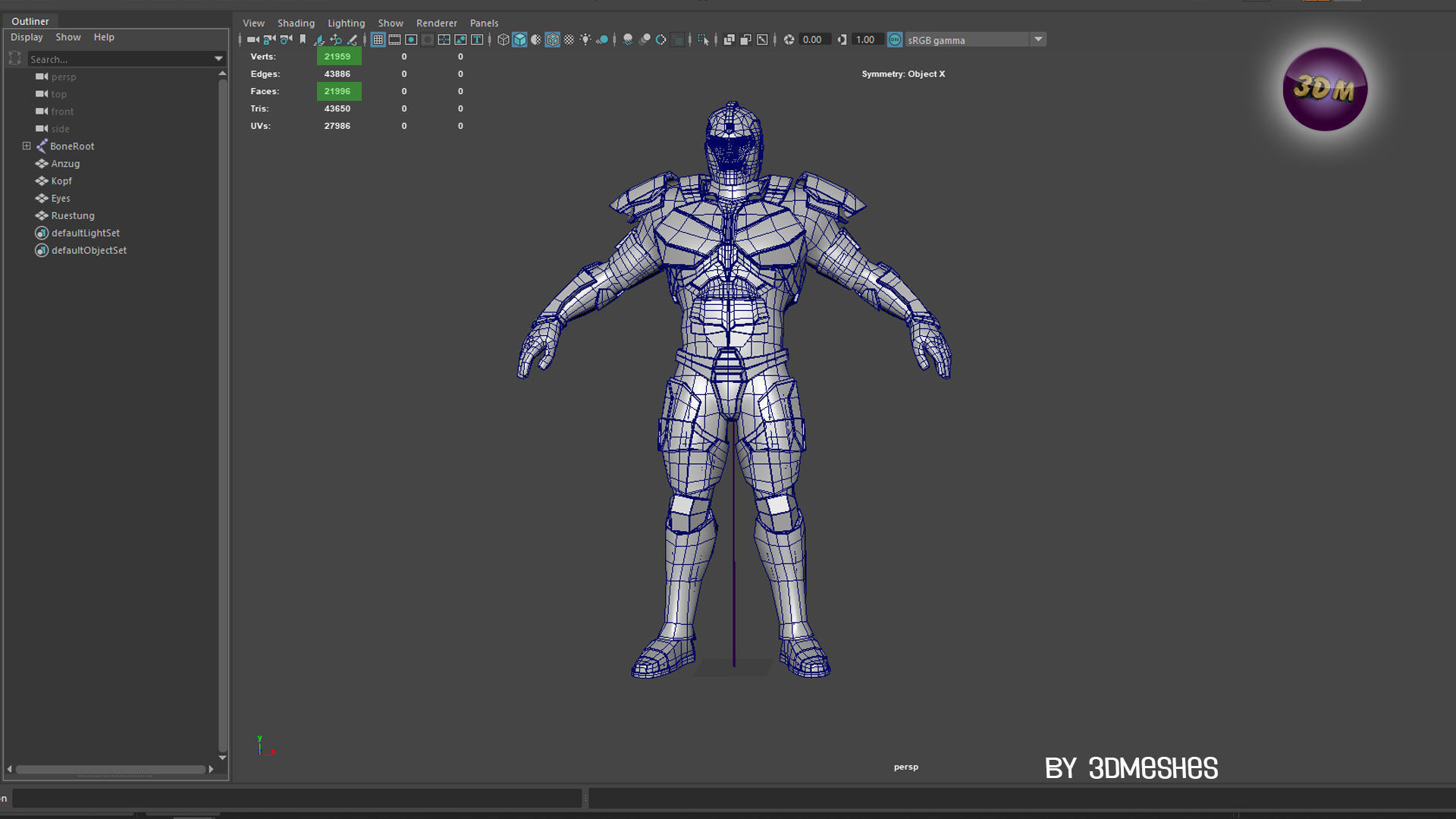This screenshot has width=1456, height=819.
Task: Select the Eyes mesh in Outliner
Action: click(x=61, y=199)
